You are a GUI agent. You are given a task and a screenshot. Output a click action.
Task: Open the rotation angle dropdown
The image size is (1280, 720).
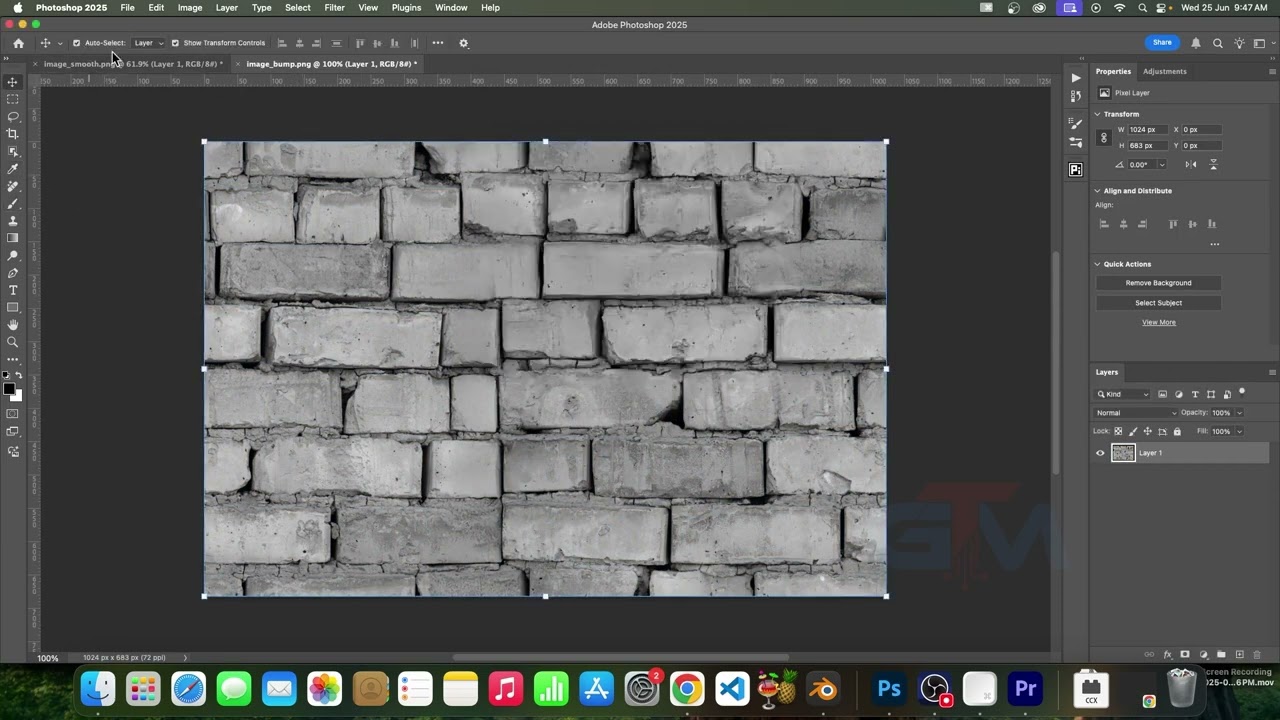[x=1161, y=165]
